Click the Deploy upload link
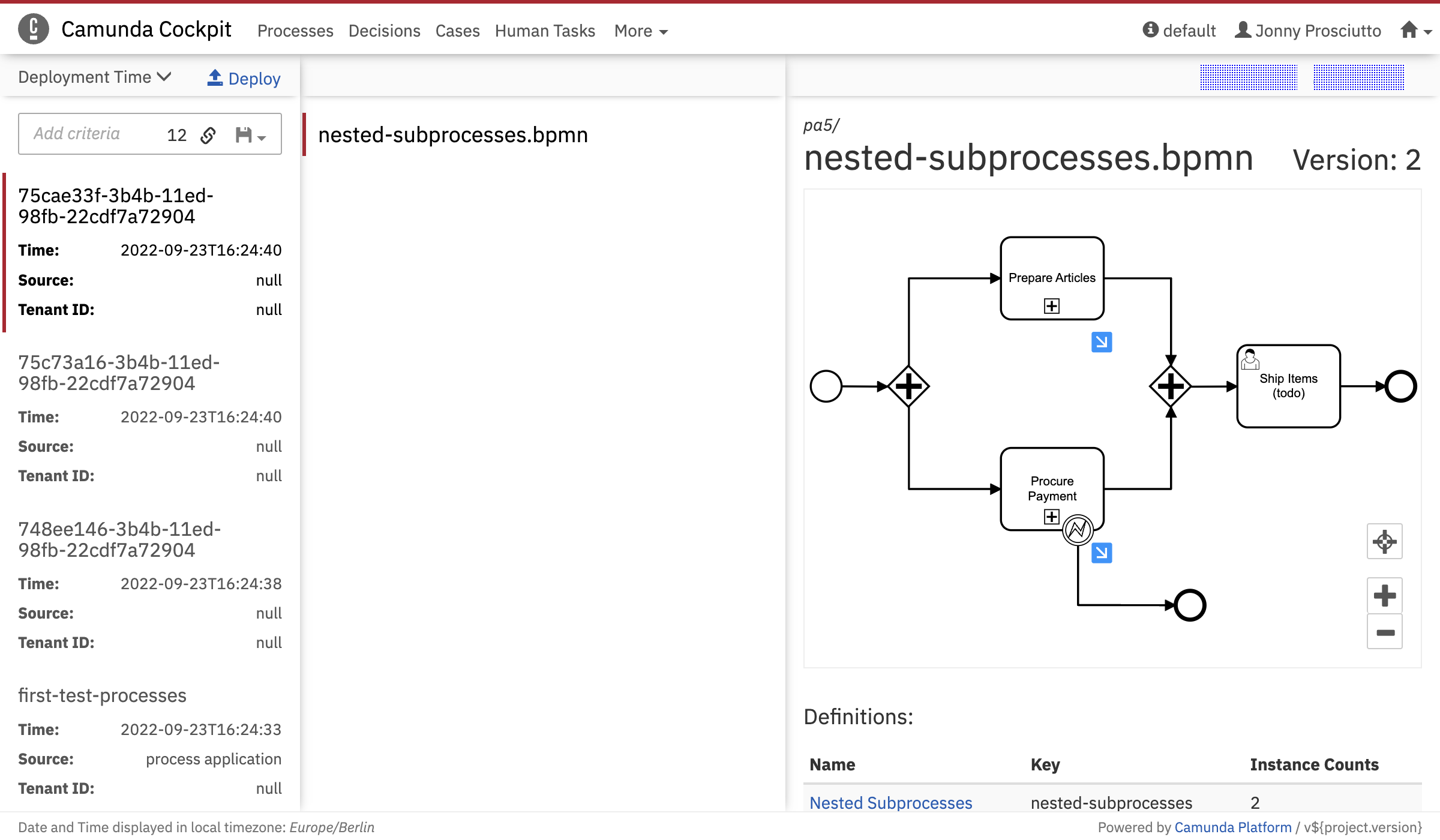Screen dimensions: 1440x840 (x=244, y=78)
